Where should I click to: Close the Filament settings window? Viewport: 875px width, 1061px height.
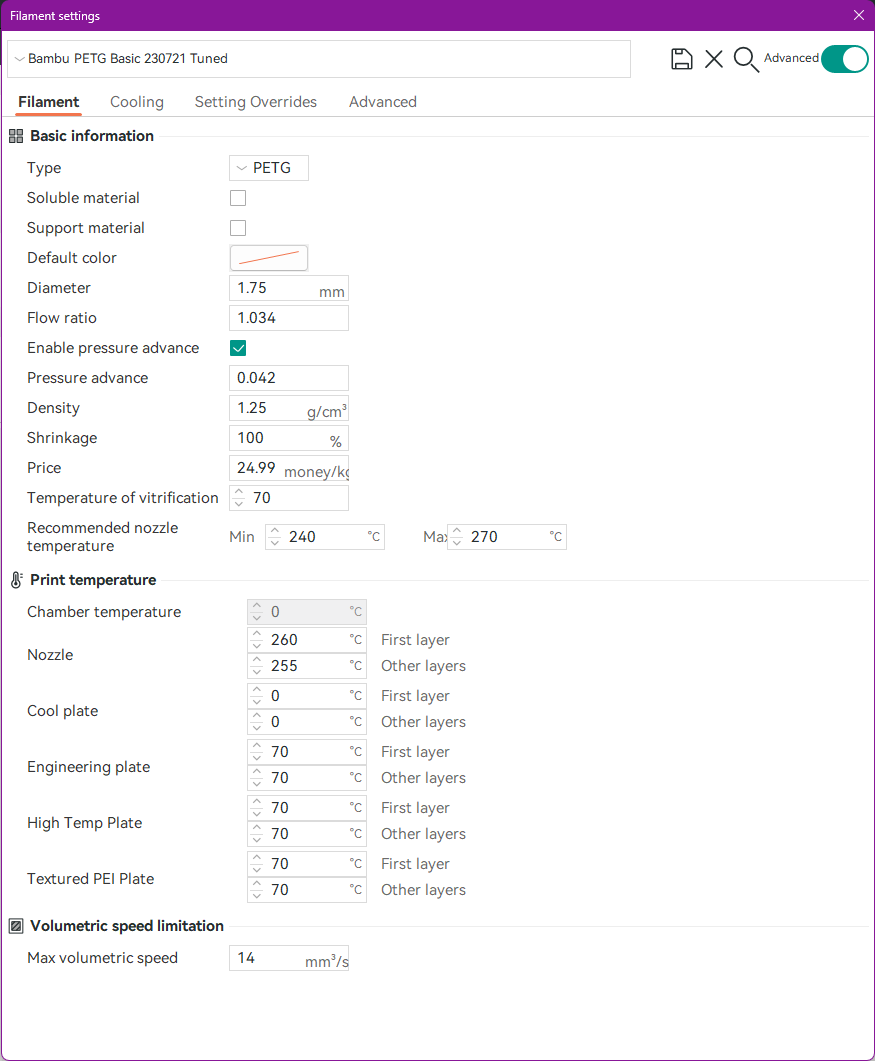pyautogui.click(x=859, y=15)
